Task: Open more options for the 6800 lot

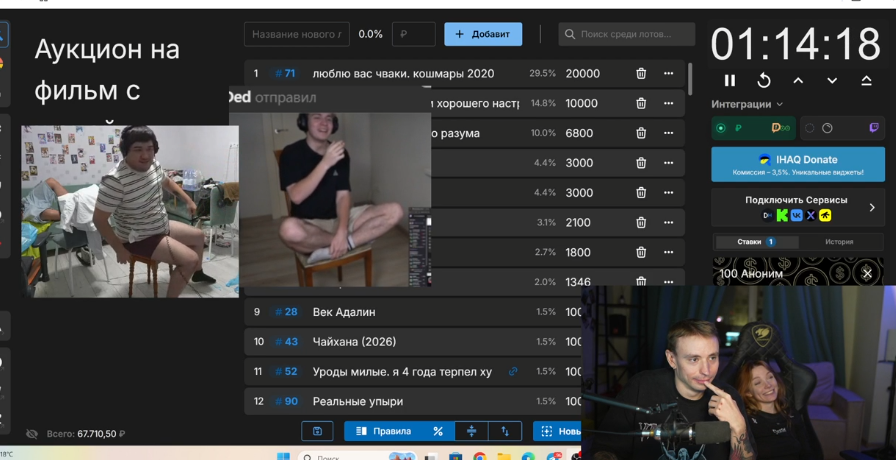Action: tap(669, 133)
